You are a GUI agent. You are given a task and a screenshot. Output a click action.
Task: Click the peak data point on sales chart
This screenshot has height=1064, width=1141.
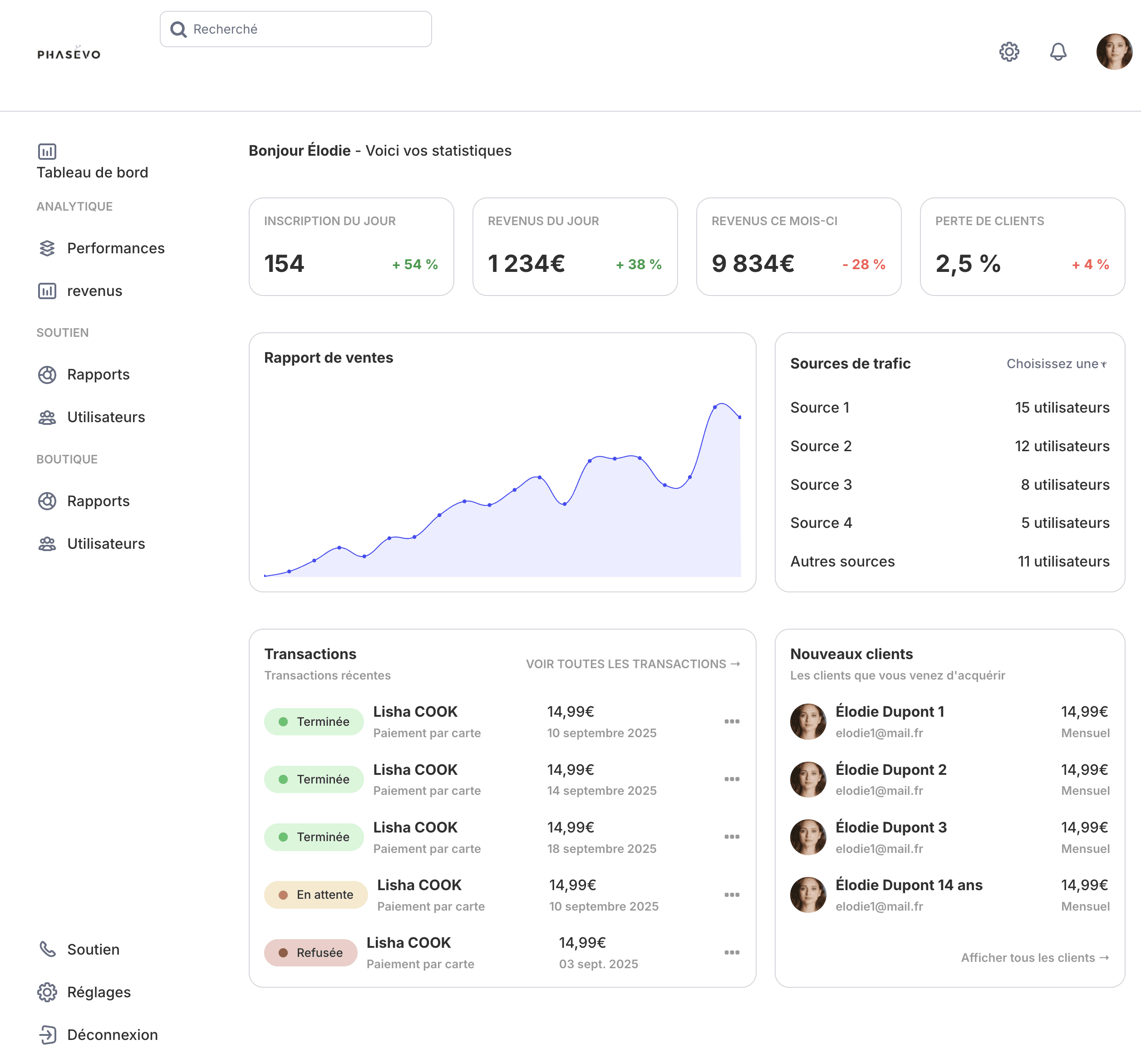point(714,407)
